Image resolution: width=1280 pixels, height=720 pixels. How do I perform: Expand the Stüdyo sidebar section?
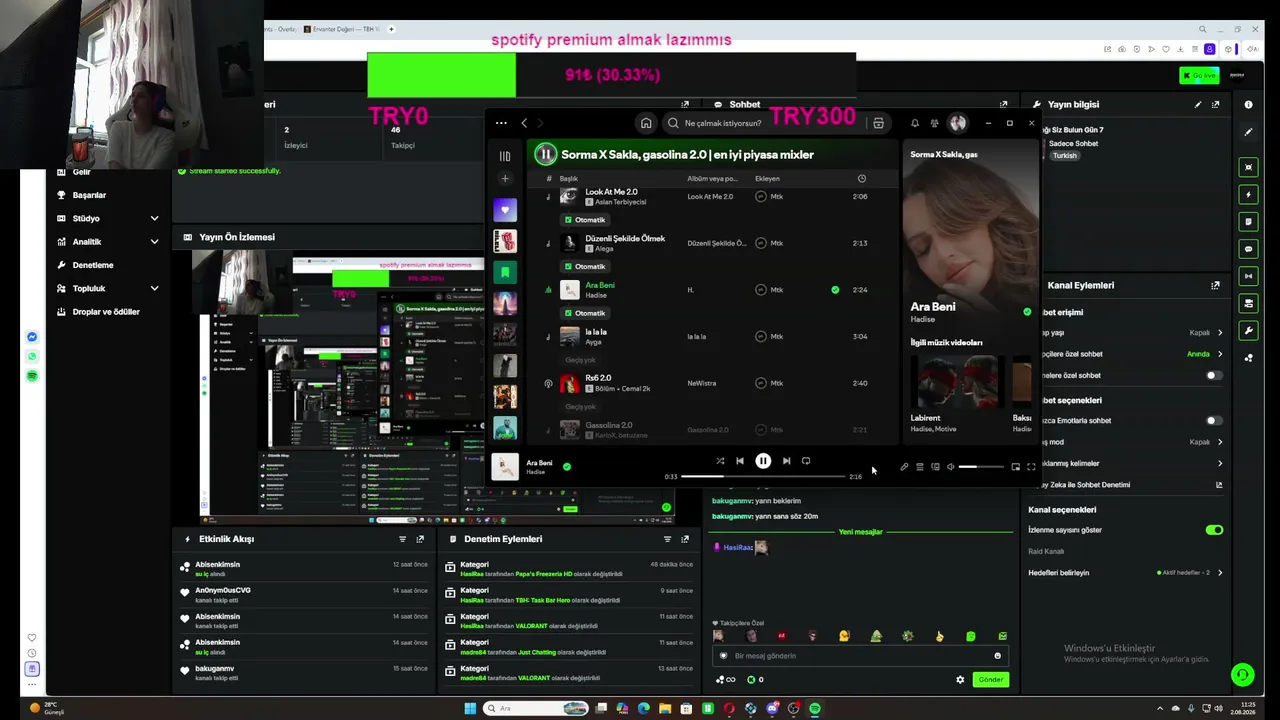pyautogui.click(x=154, y=218)
